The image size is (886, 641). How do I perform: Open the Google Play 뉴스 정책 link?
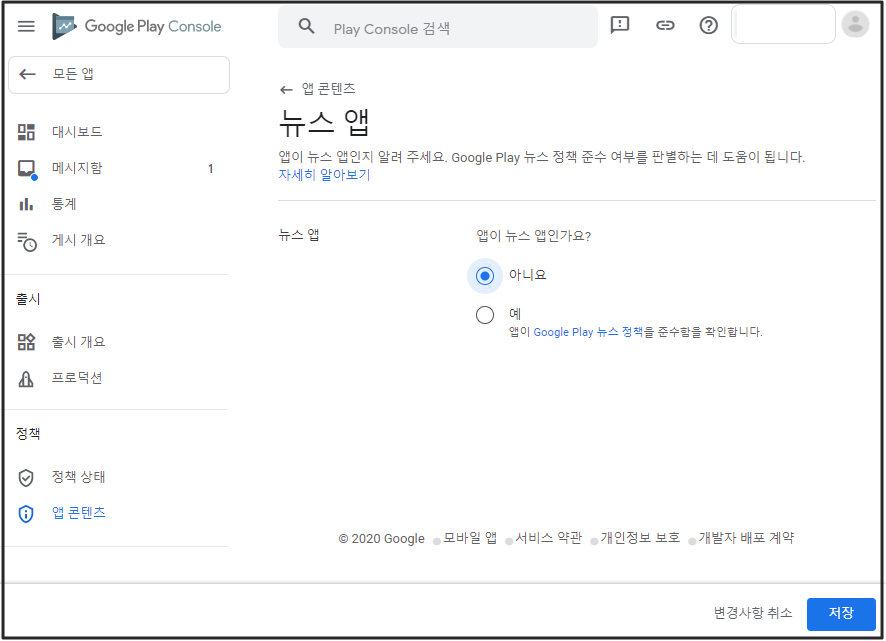(588, 332)
